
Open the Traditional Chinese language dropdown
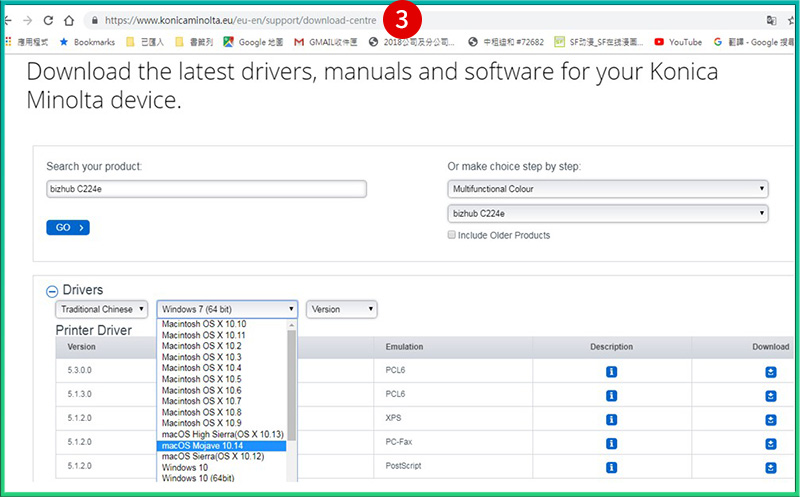pyautogui.click(x=102, y=310)
